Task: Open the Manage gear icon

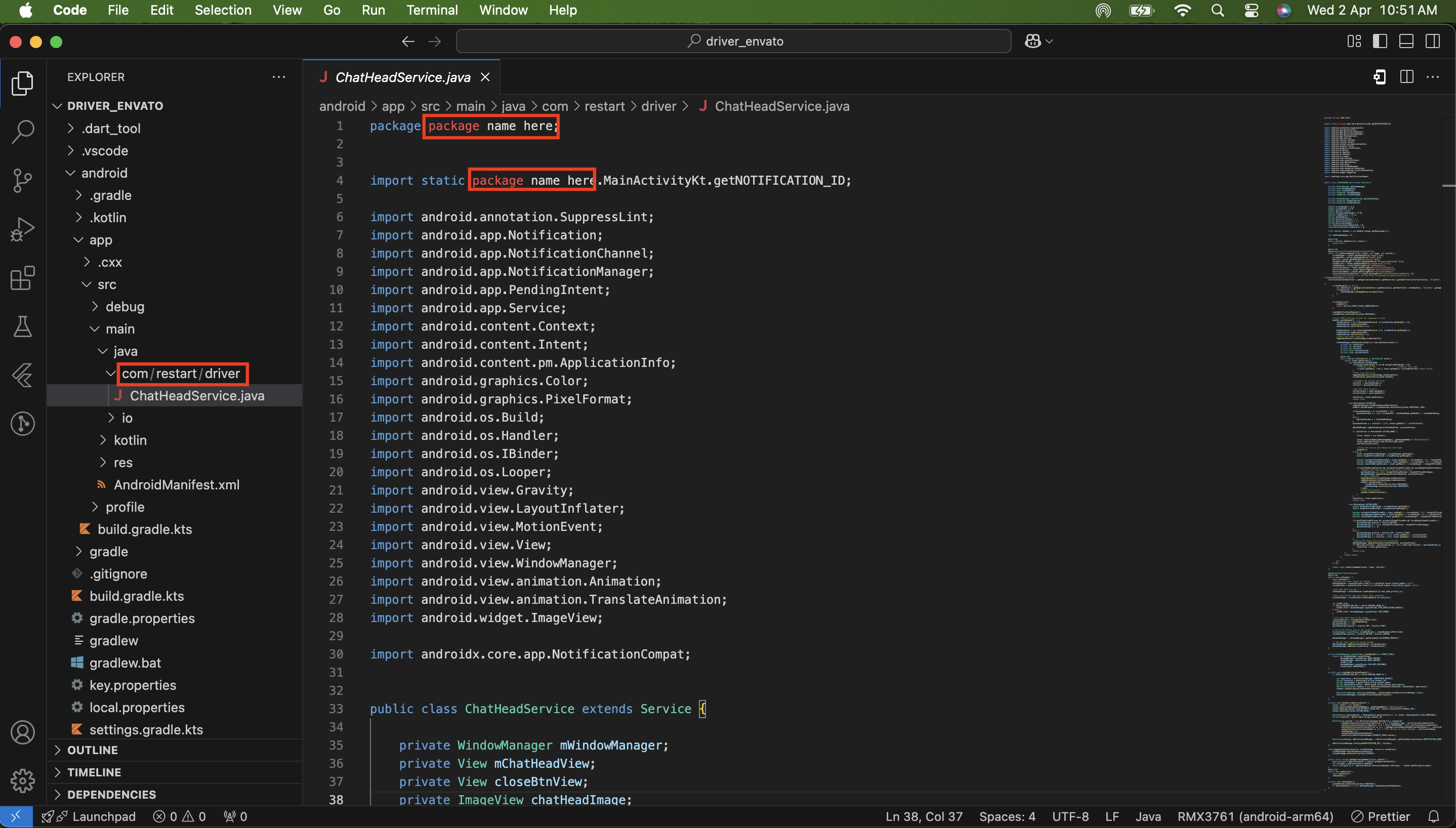Action: [23, 781]
